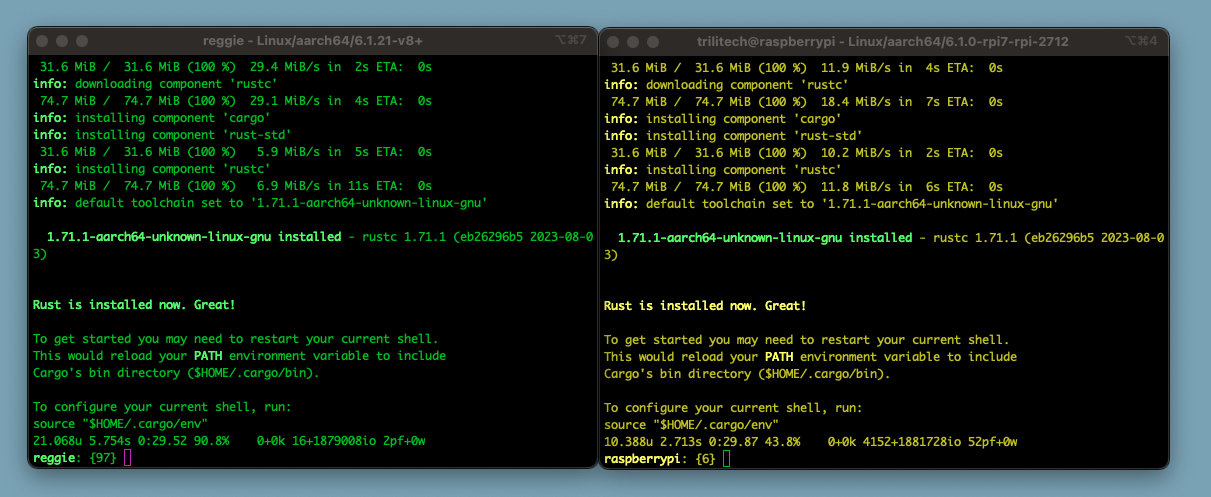Click the 'raspberrypi: {6}' prompt text
1211x497 pixels.
tap(660, 458)
